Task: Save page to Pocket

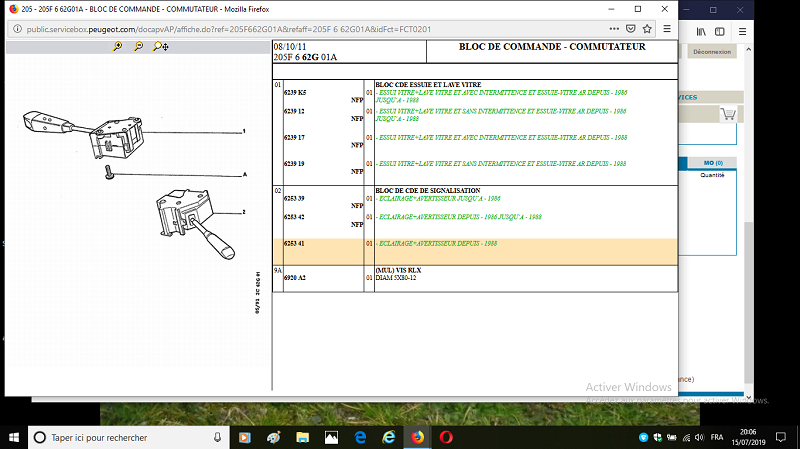Action: coord(631,29)
